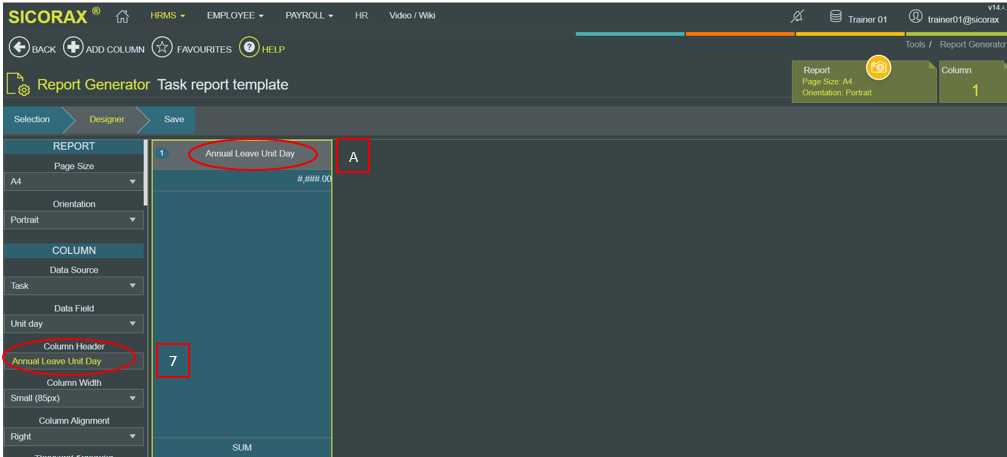Viewport: 1007px width, 457px height.
Task: Click the Add Column plus icon
Action: tap(73, 48)
